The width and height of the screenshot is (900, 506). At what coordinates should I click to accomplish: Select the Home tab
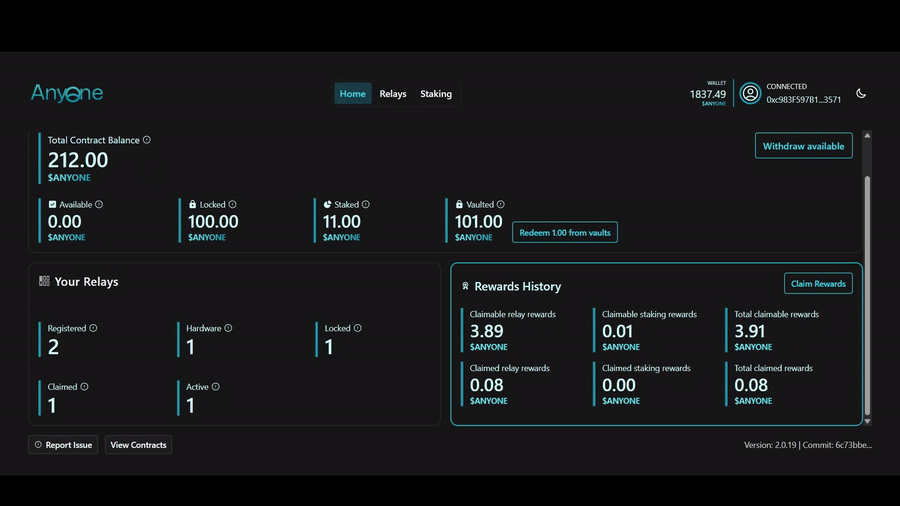coord(353,94)
